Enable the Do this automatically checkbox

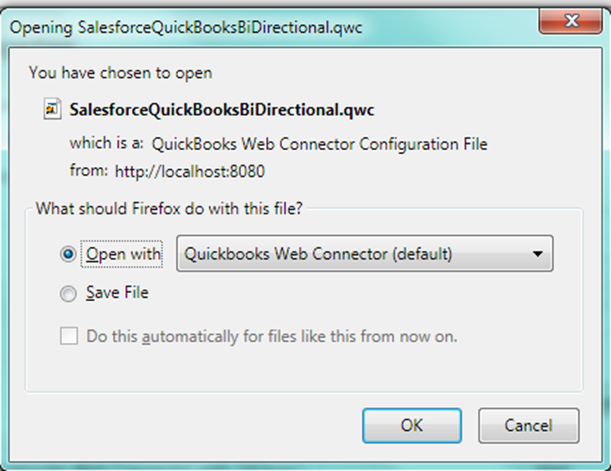(68, 337)
